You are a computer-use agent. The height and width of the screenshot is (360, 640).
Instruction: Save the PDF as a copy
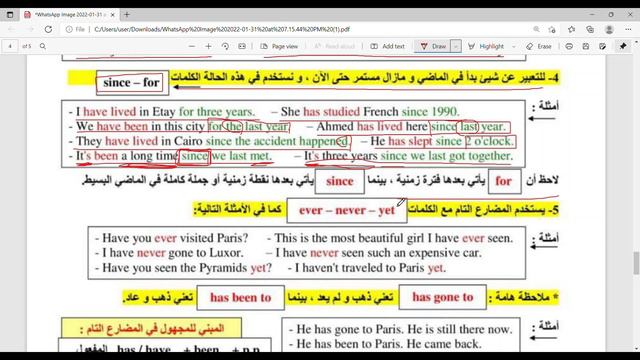point(603,47)
